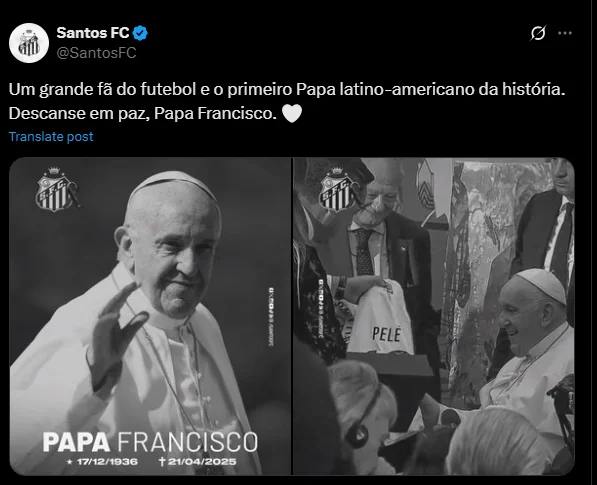
Task: Open the left photo of the waving Pope
Action: coord(150,316)
